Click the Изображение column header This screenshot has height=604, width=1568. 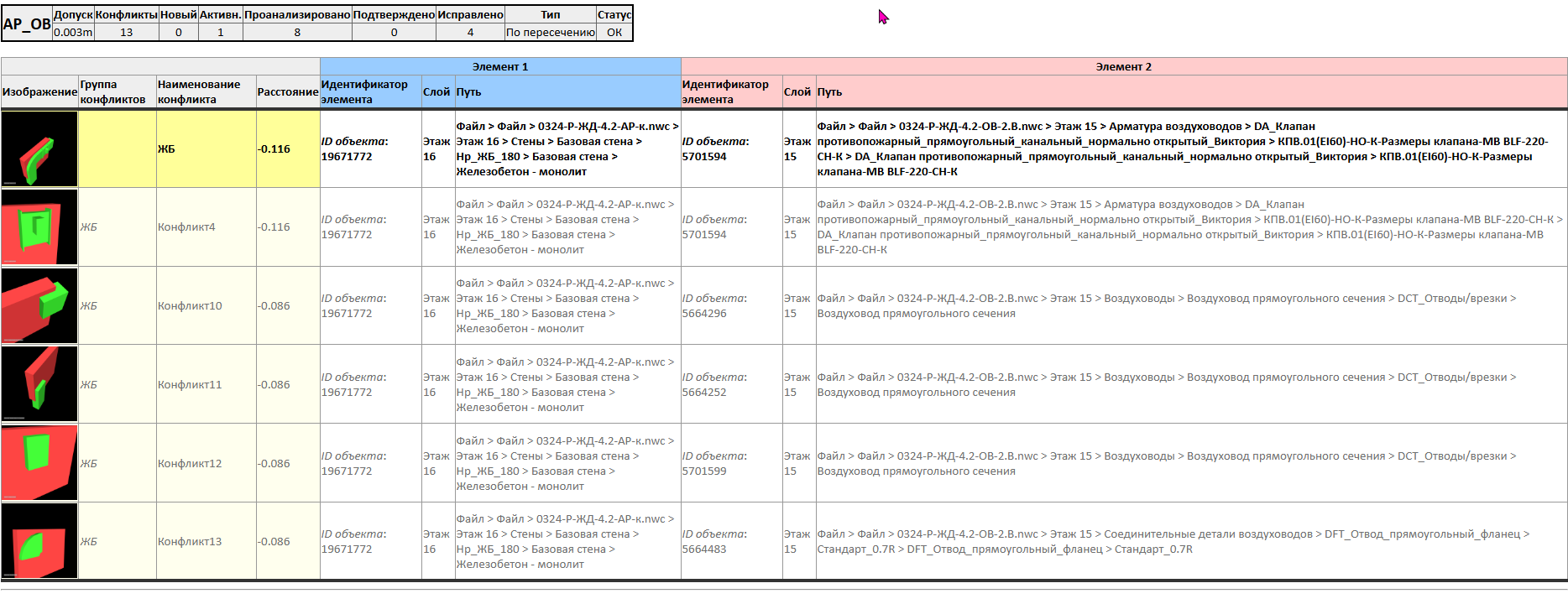point(39,91)
